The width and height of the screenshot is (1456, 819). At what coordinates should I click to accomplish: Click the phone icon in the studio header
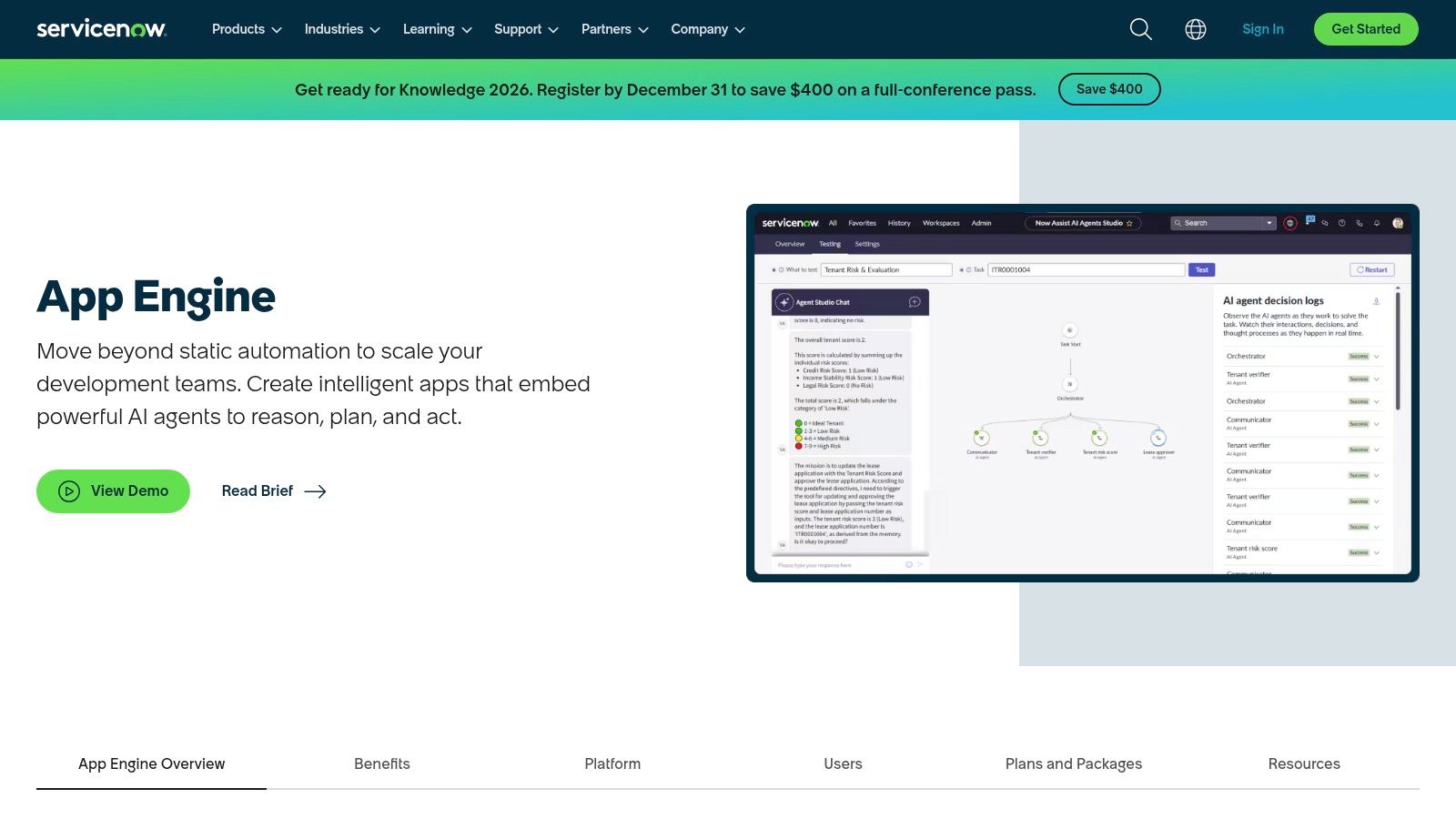click(x=1360, y=224)
